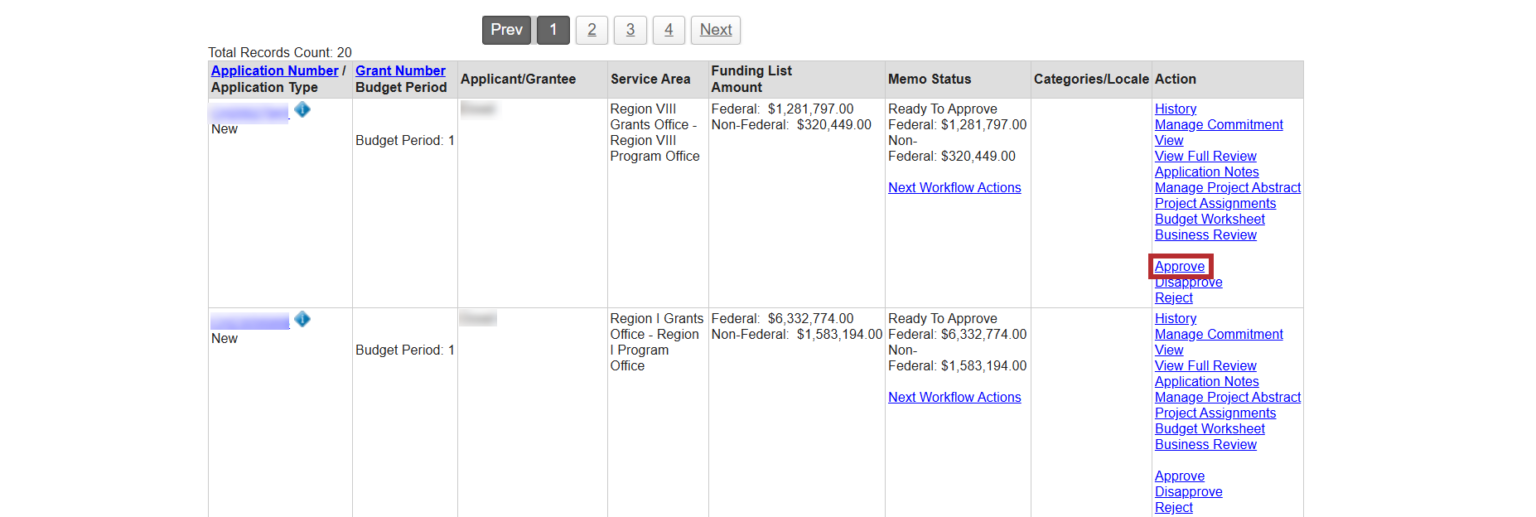Go to page 2 of results
Image resolution: width=1536 pixels, height=517 pixels.
click(591, 30)
